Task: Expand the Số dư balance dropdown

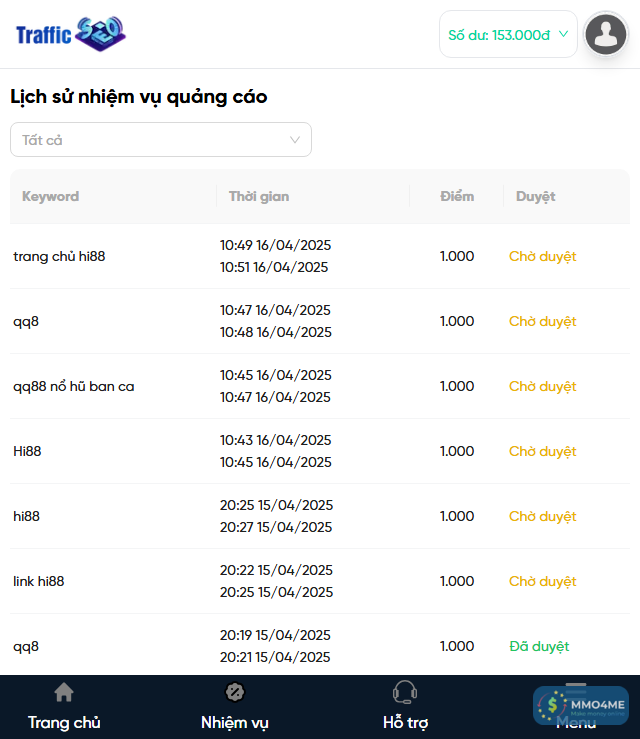Action: point(508,35)
